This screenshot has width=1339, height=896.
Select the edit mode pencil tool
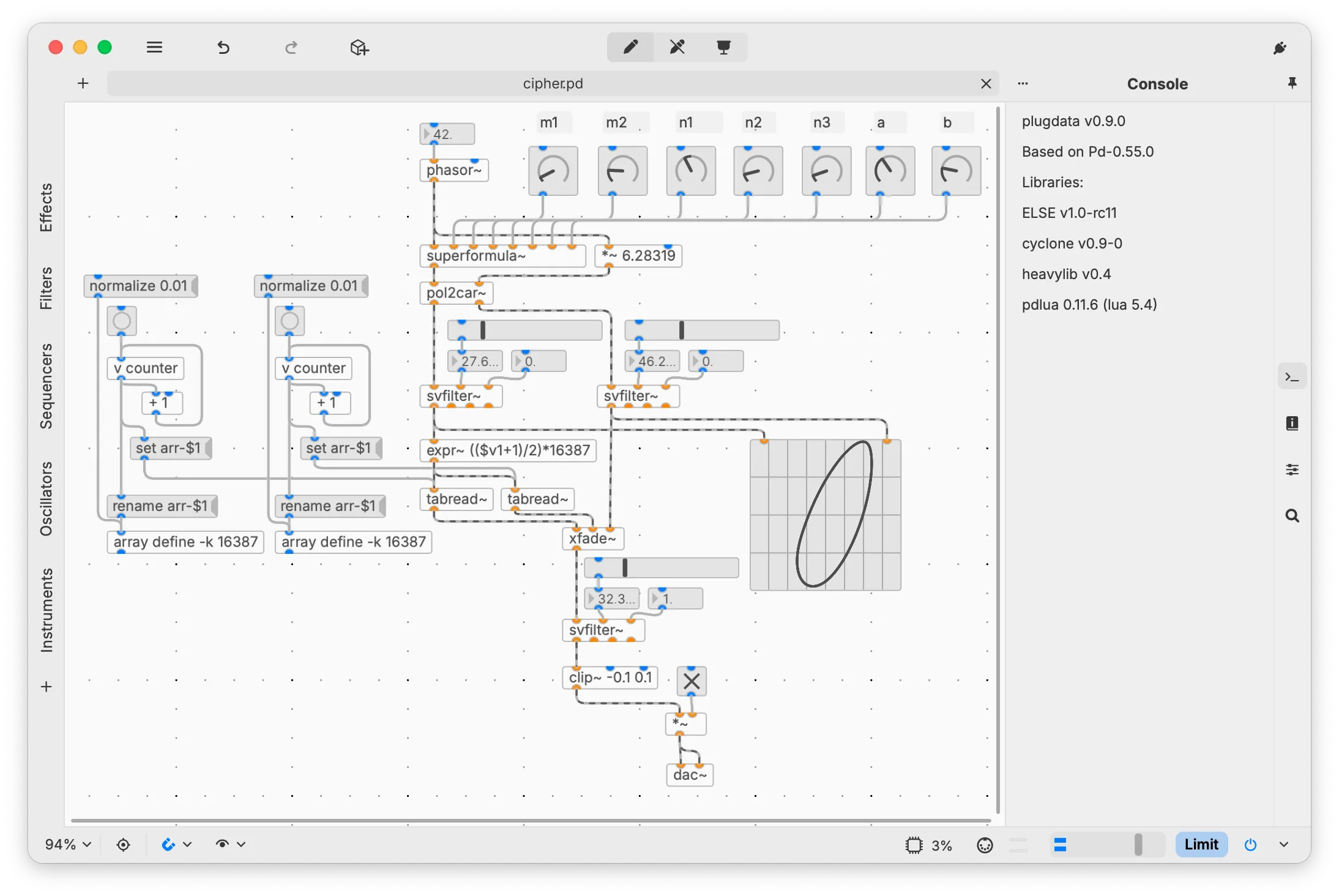pyautogui.click(x=630, y=47)
